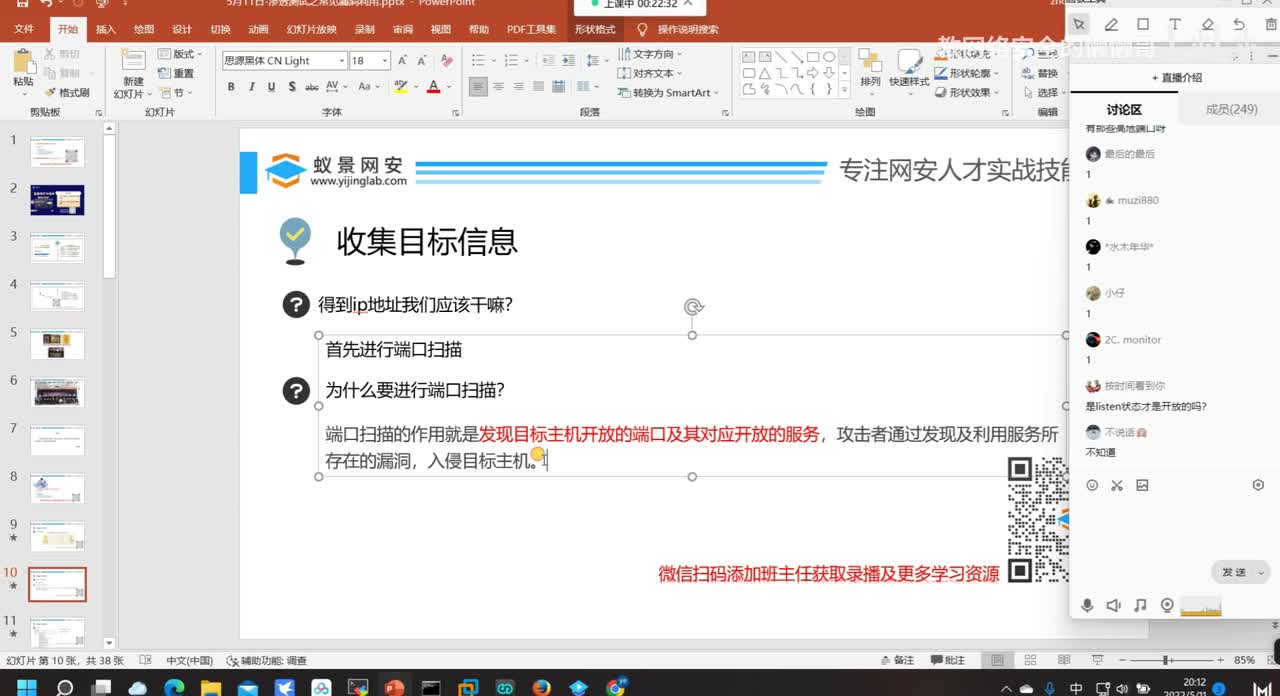
Task: Toggle strikethrough (abc)
Action: click(311, 87)
